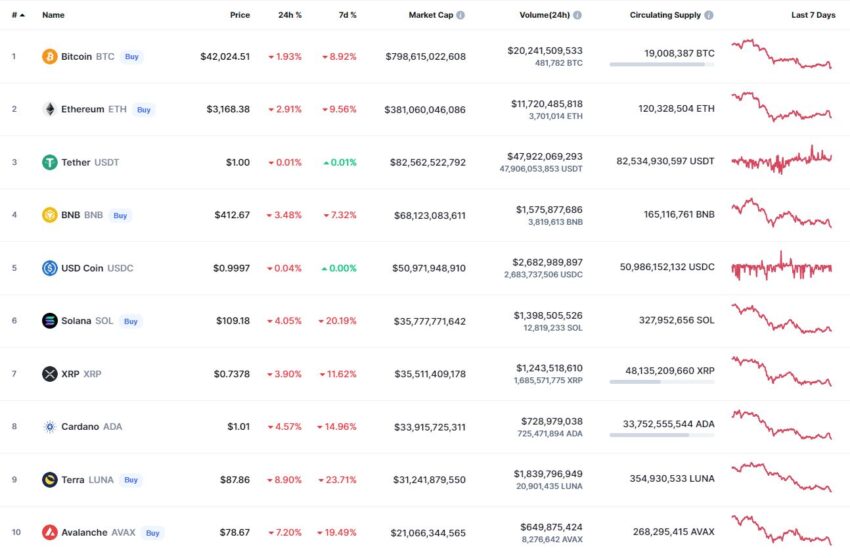
Task: Click the Terra LUNA logo icon
Action: click(50, 479)
